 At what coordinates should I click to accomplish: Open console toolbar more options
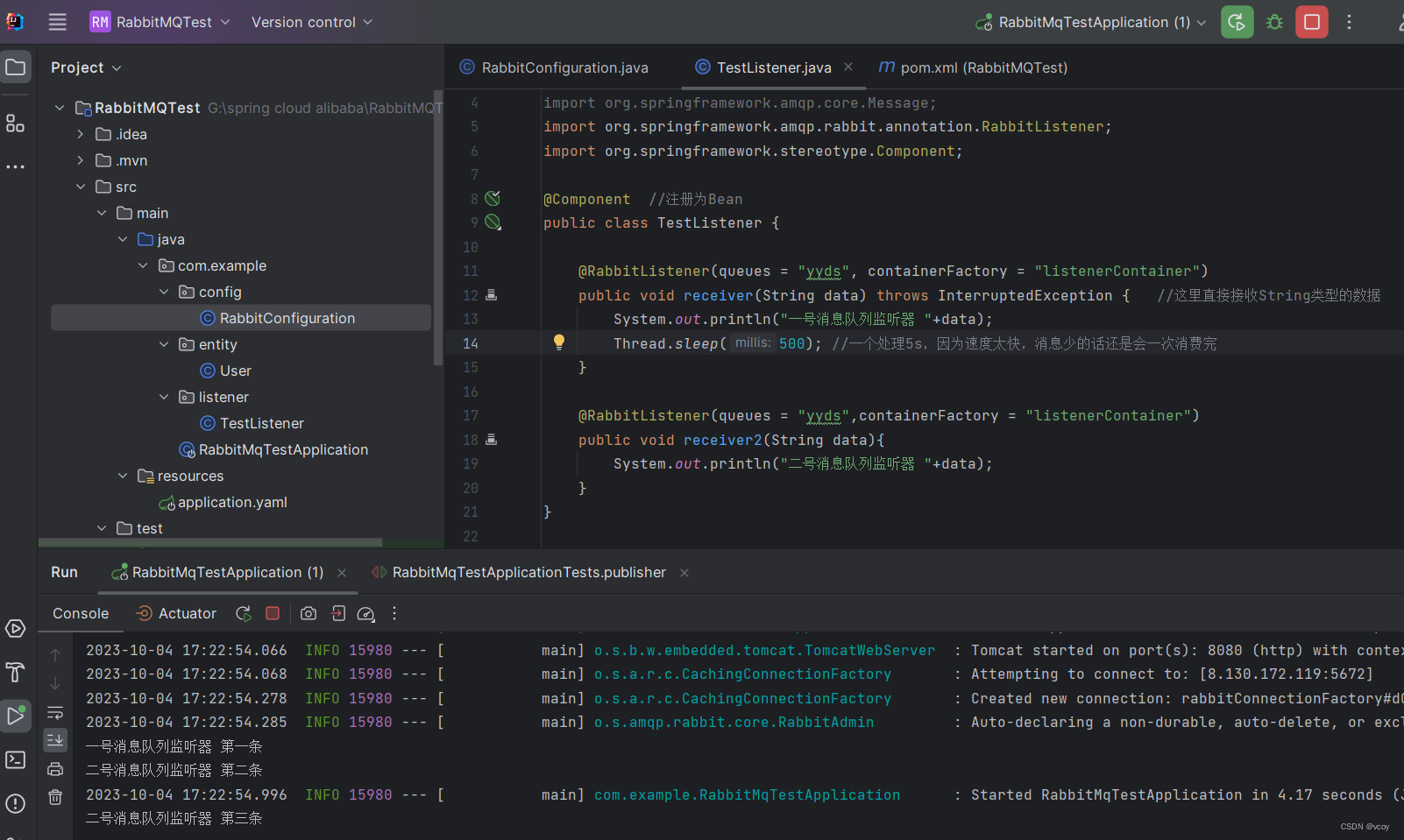click(x=394, y=613)
